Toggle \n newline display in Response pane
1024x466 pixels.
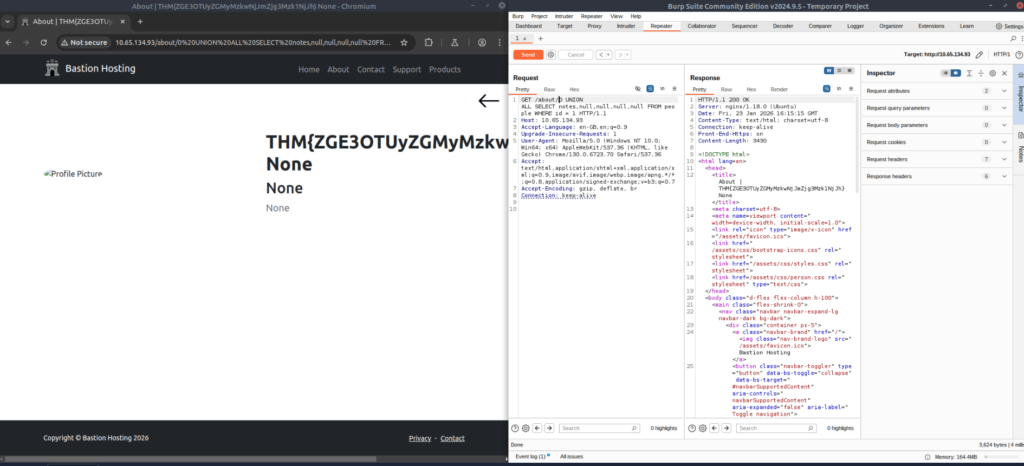[x=839, y=89]
